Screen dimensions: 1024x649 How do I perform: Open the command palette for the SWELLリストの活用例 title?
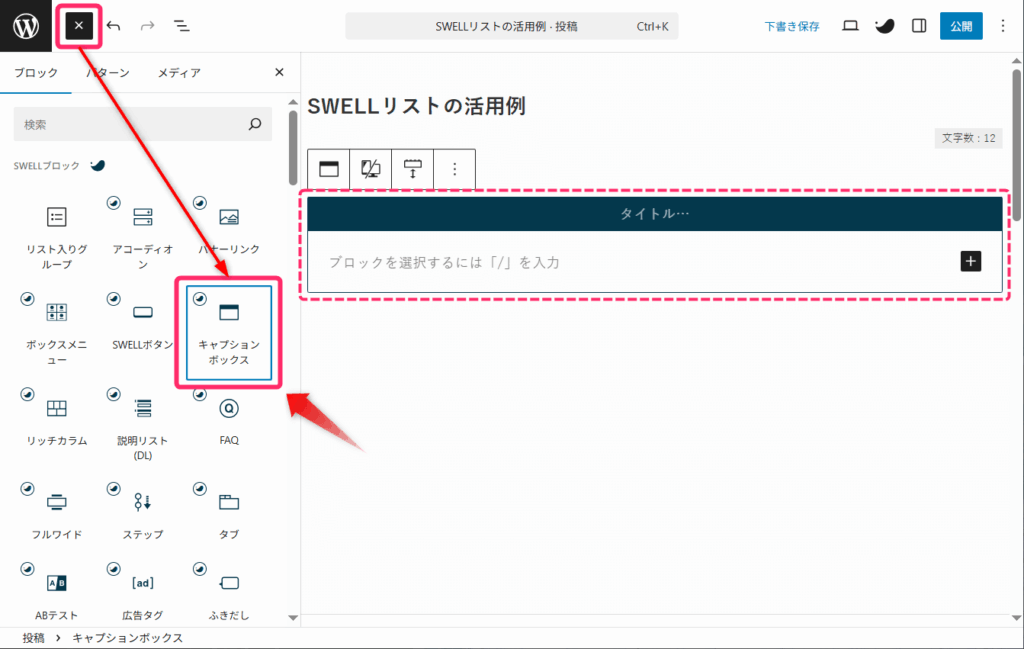tap(511, 26)
